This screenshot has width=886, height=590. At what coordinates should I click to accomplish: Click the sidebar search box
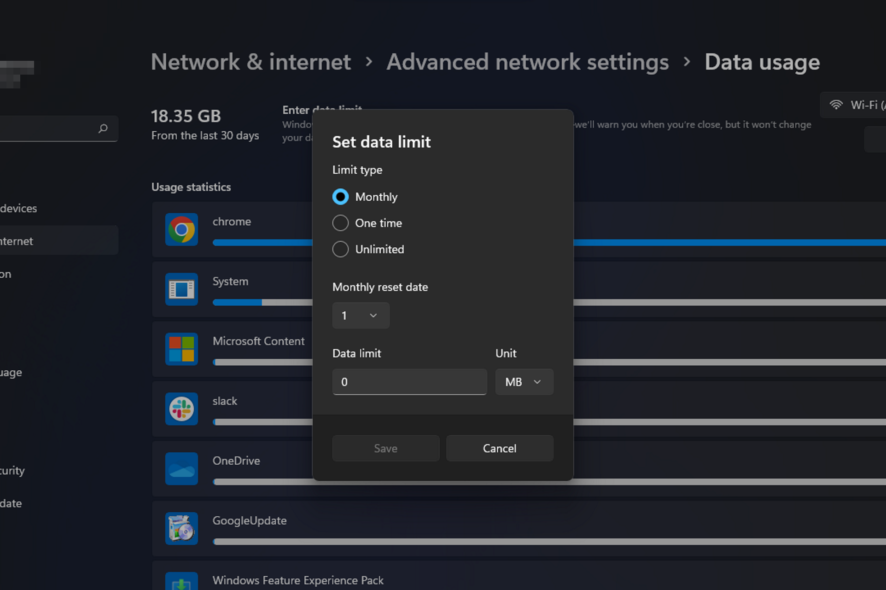59,128
